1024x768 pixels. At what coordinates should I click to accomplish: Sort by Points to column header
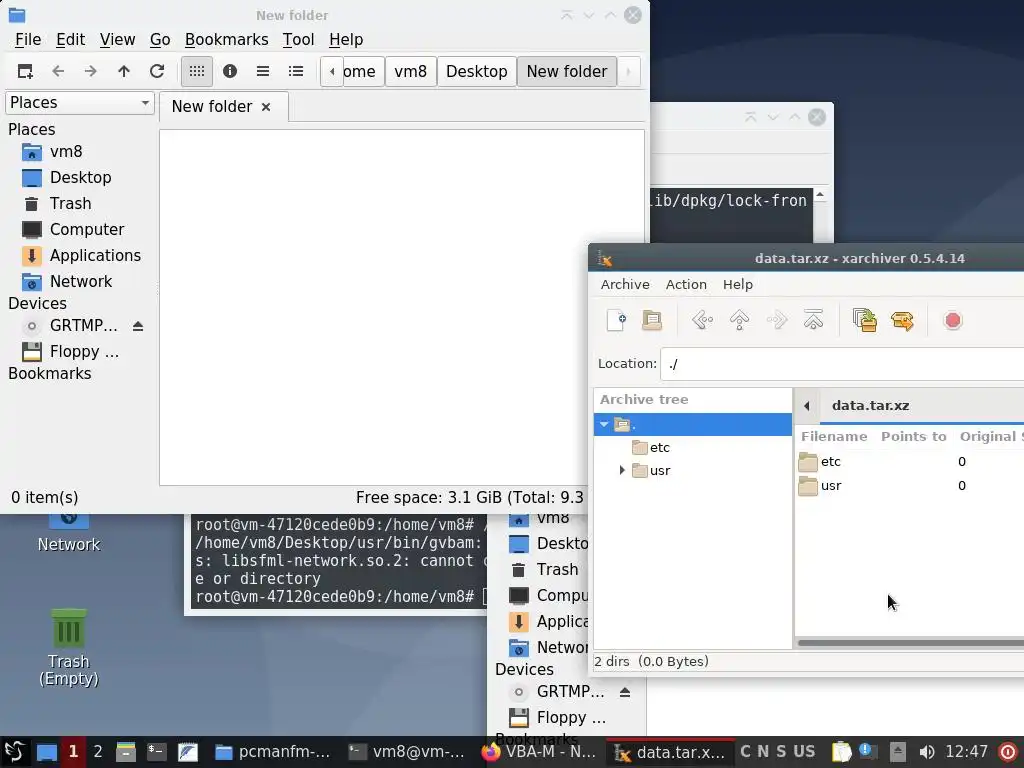[914, 436]
